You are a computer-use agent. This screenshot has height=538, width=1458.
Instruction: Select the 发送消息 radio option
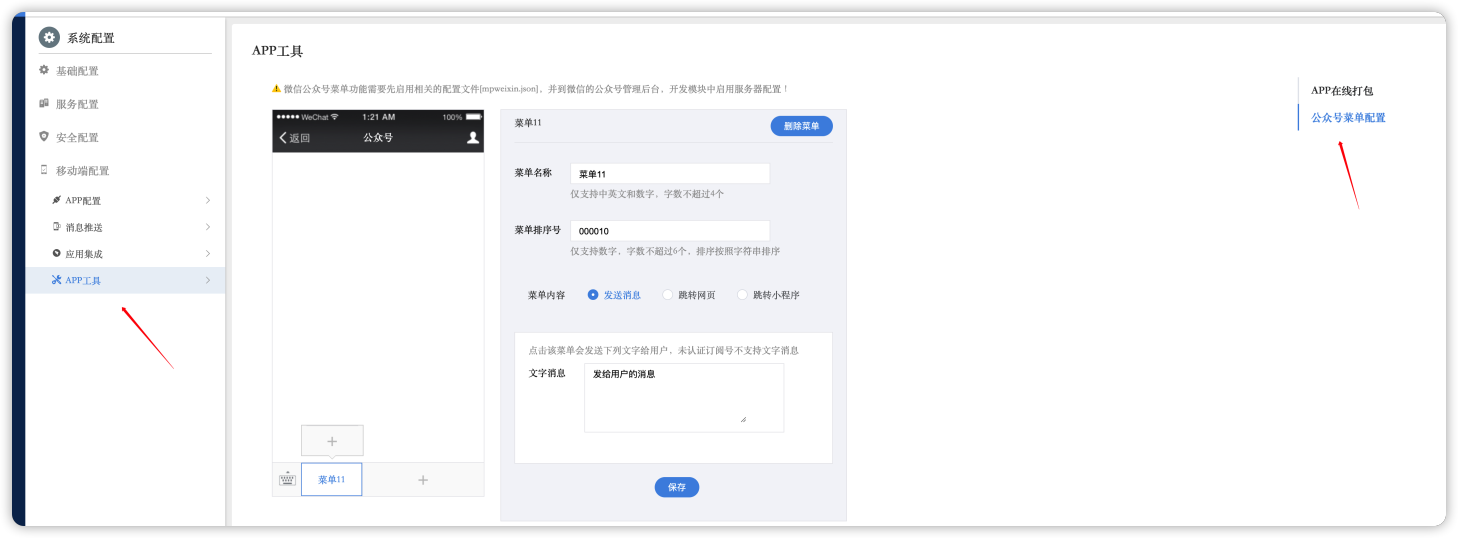pos(593,295)
